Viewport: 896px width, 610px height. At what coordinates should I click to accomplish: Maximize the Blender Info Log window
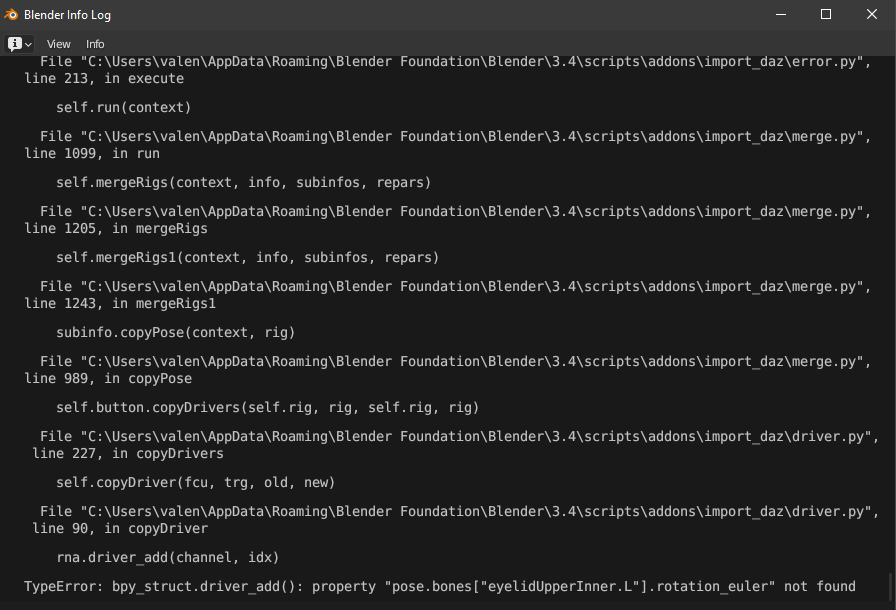click(826, 14)
